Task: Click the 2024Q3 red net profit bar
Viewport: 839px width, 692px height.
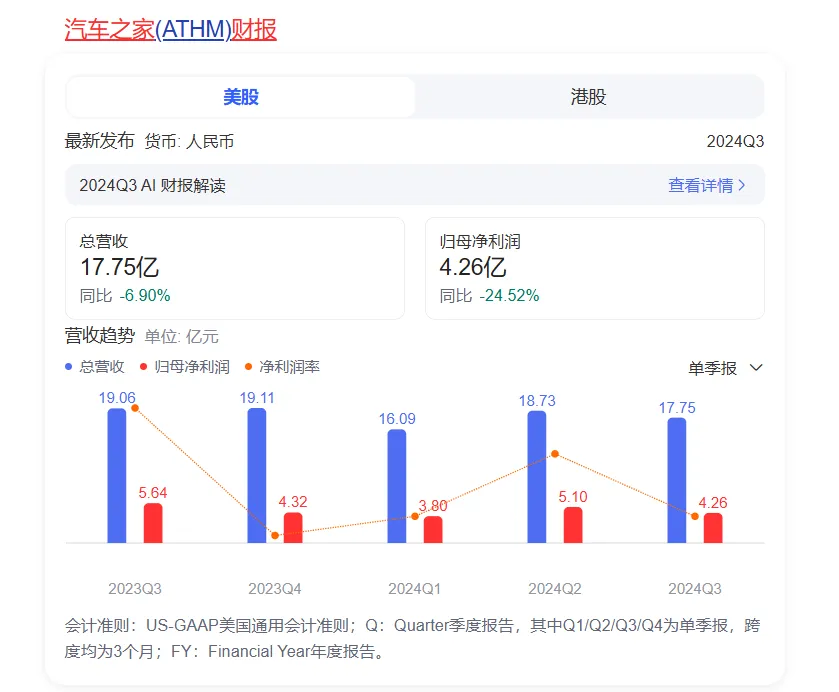Action: click(713, 528)
